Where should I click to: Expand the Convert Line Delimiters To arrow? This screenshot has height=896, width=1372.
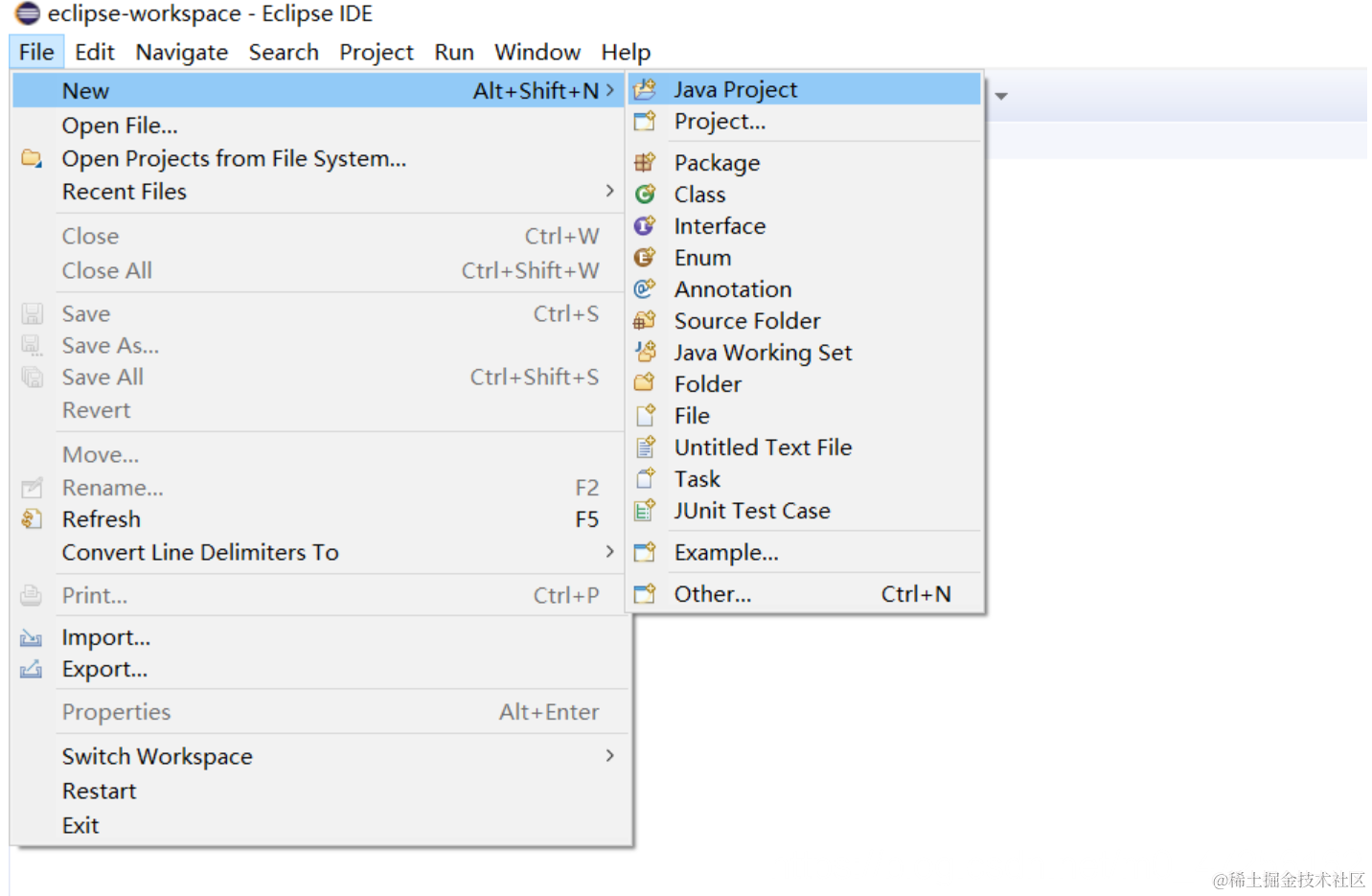[609, 551]
